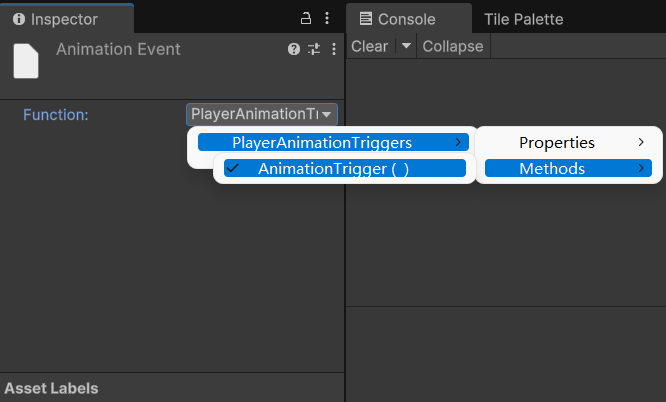Toggle the Collapse button in Console
This screenshot has width=666, height=402.
(x=453, y=46)
